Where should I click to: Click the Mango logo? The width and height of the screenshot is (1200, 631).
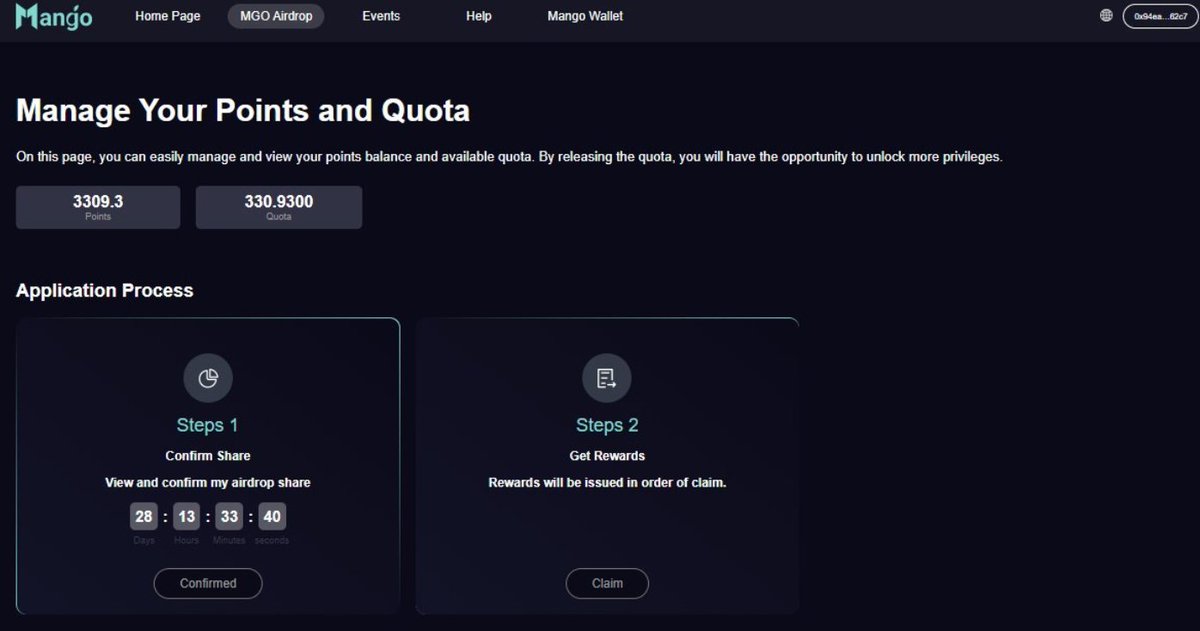coord(54,16)
